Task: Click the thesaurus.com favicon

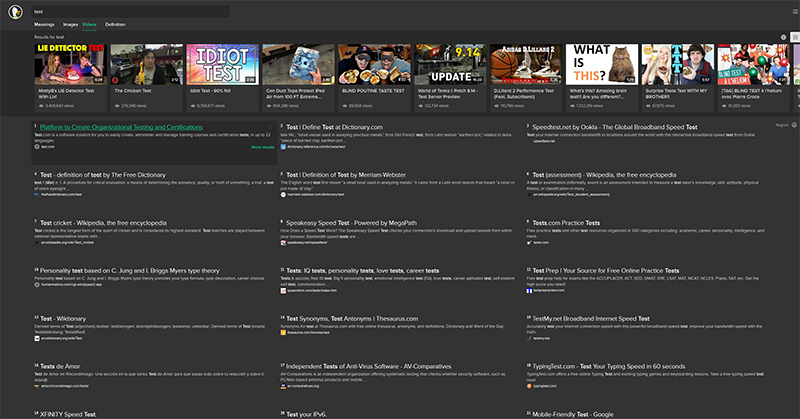Action: [283, 333]
